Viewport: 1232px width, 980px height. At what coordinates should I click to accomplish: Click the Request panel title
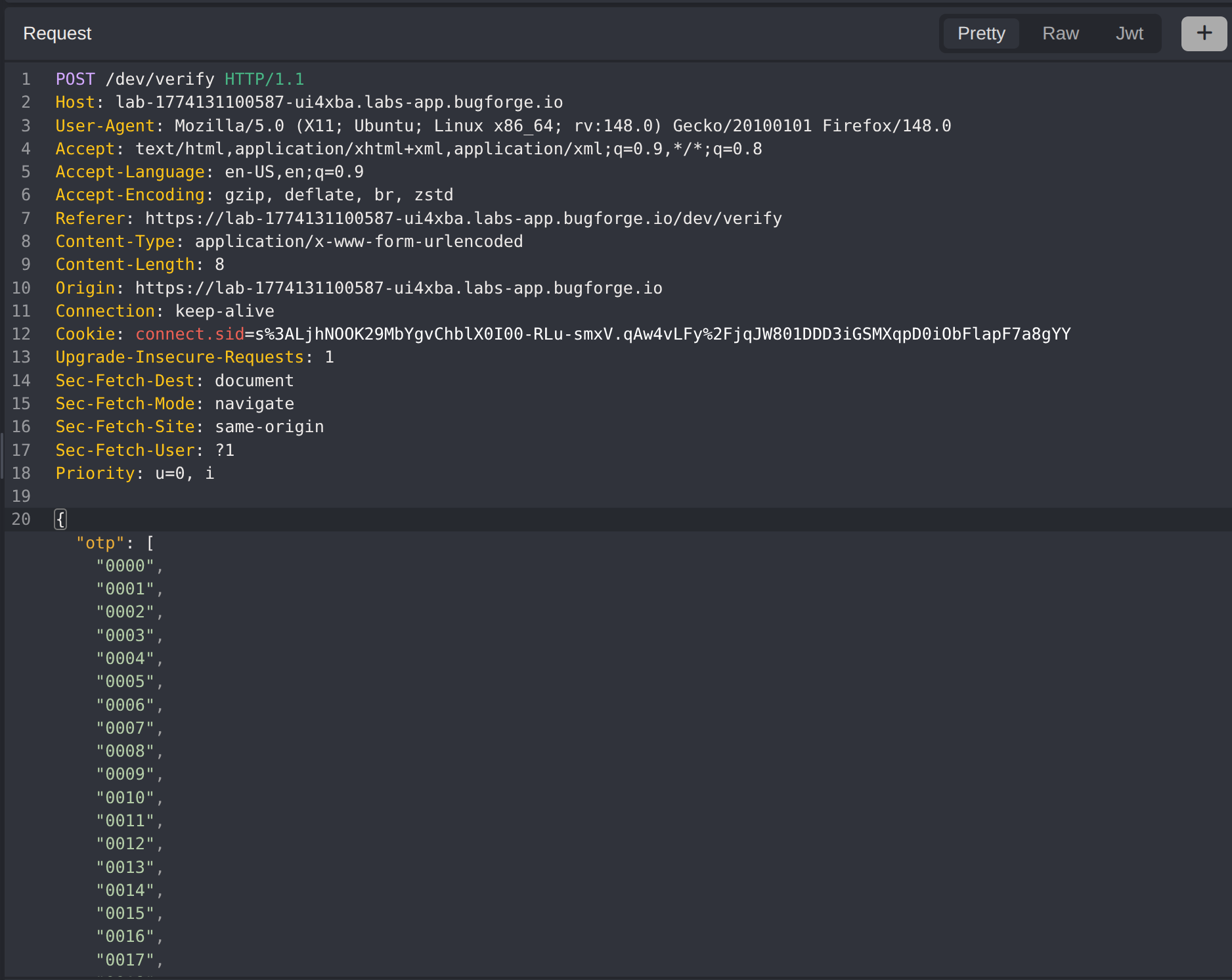[x=57, y=33]
